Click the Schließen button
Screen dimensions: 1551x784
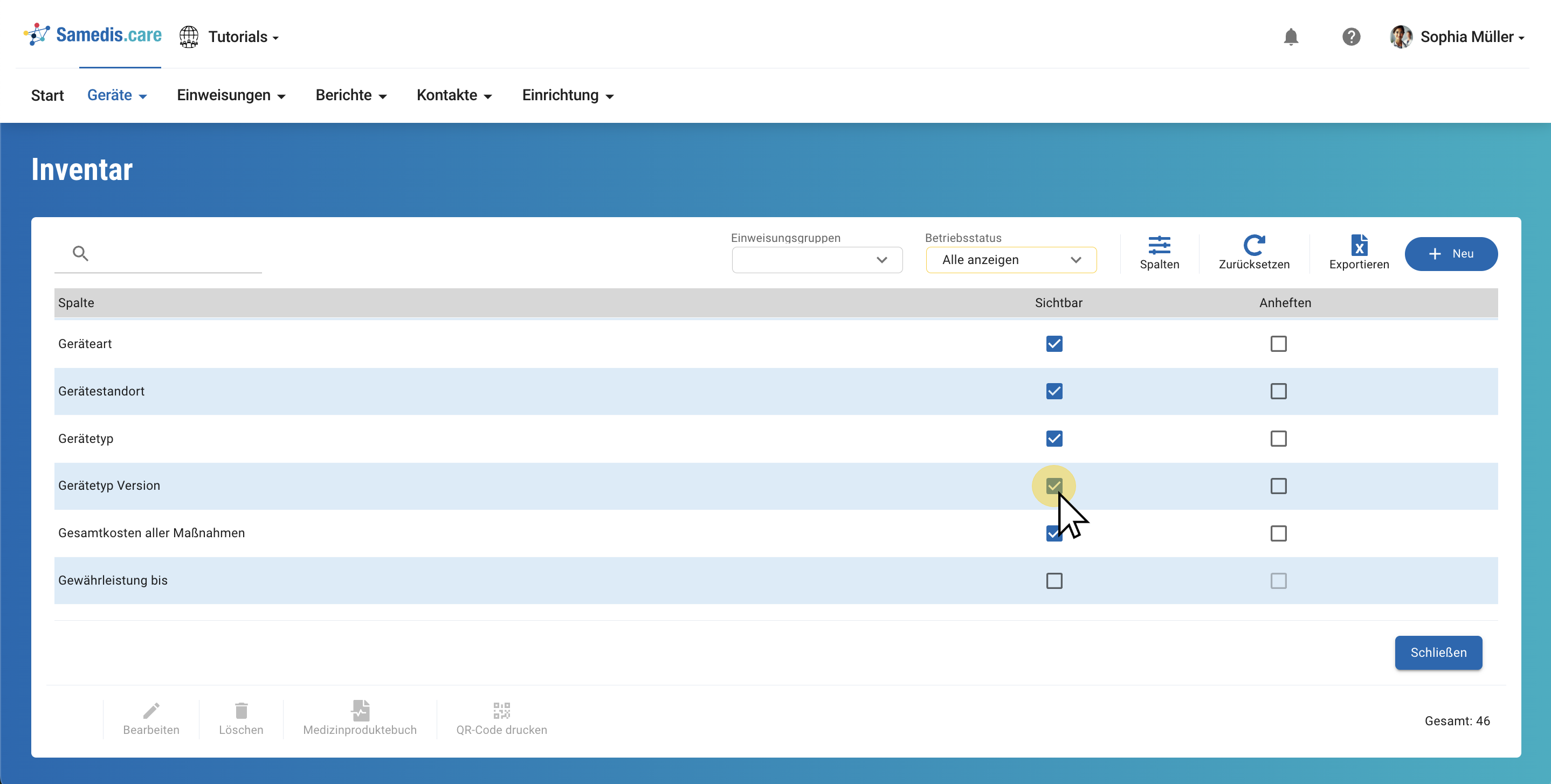(1438, 652)
